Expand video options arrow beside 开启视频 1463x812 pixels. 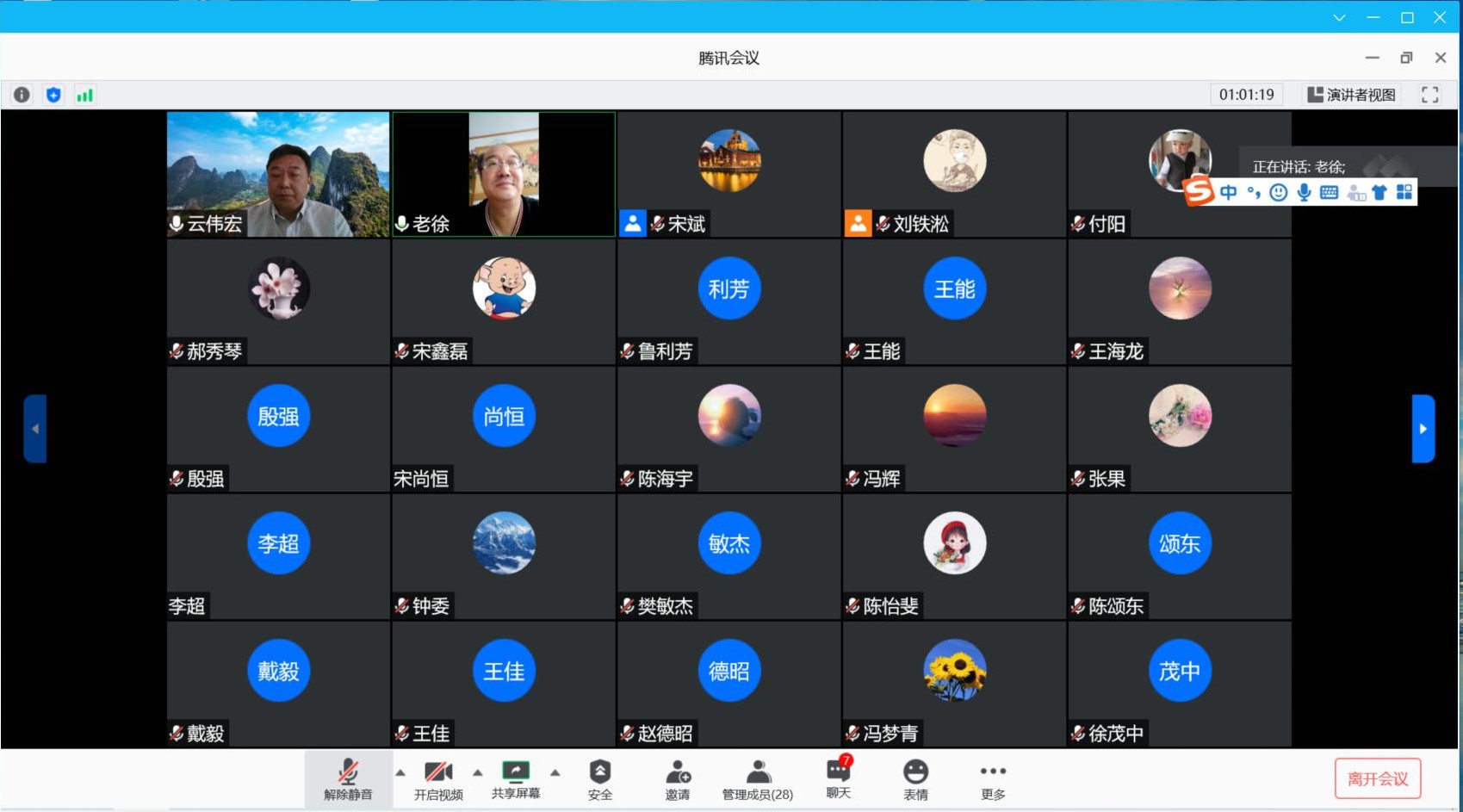(478, 772)
